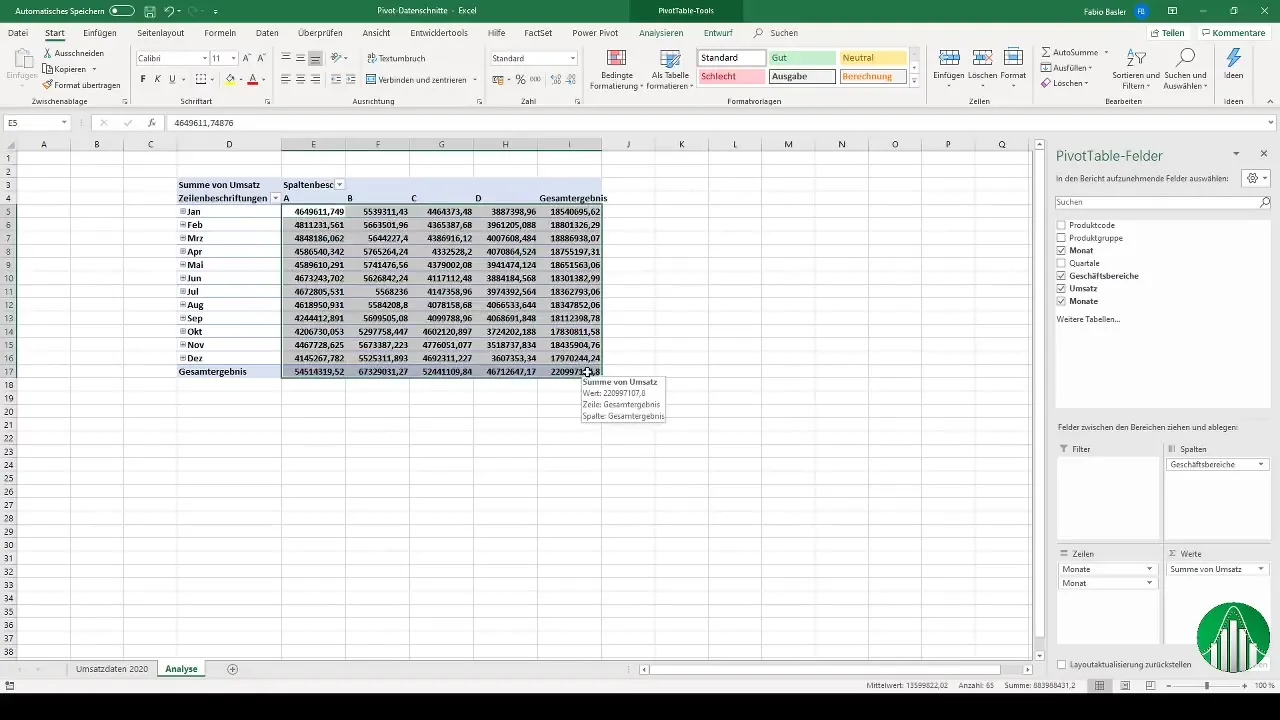The image size is (1280, 720).
Task: Click AutoSumme
Action: [1068, 52]
